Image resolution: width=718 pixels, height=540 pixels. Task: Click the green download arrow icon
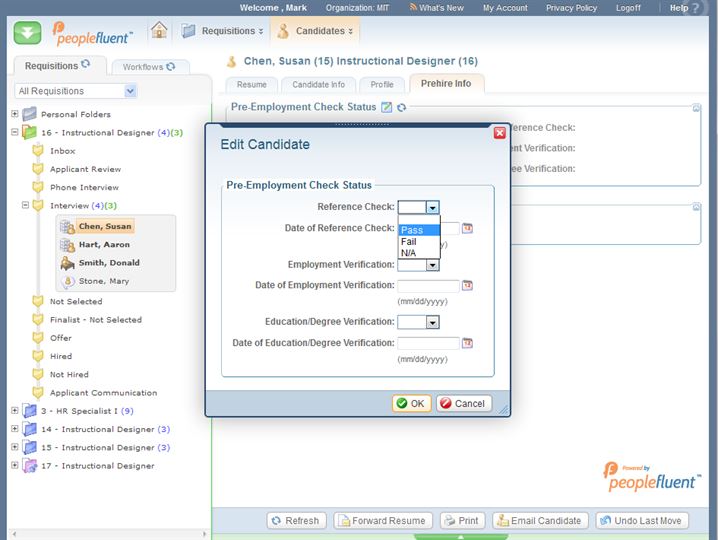28,32
